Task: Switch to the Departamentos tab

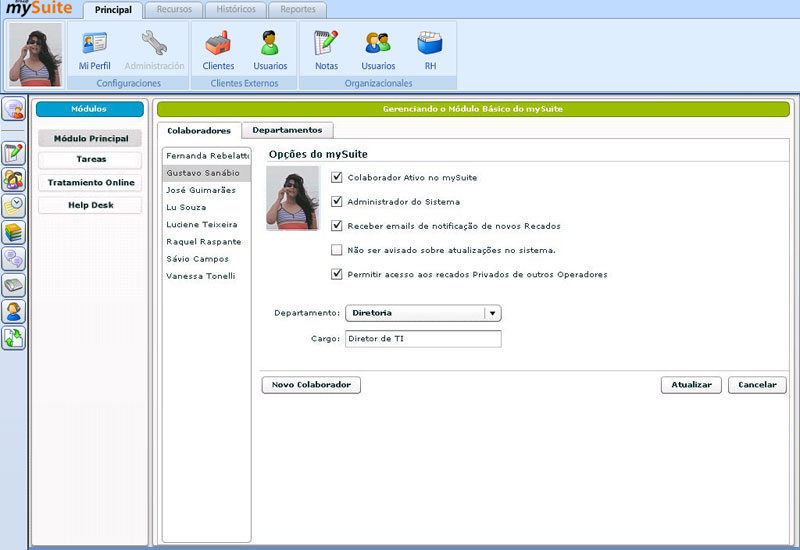Action: 287,130
